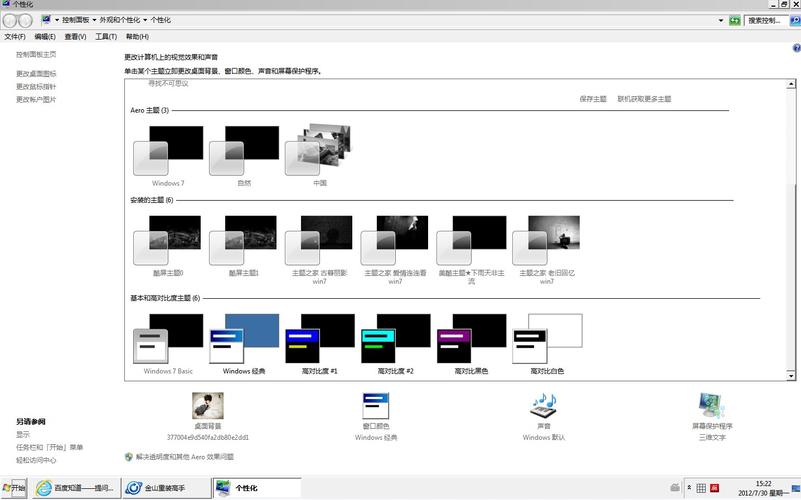This screenshot has height=500, width=801.
Task: Select the Windows 7 Basic theme
Action: pyautogui.click(x=168, y=344)
